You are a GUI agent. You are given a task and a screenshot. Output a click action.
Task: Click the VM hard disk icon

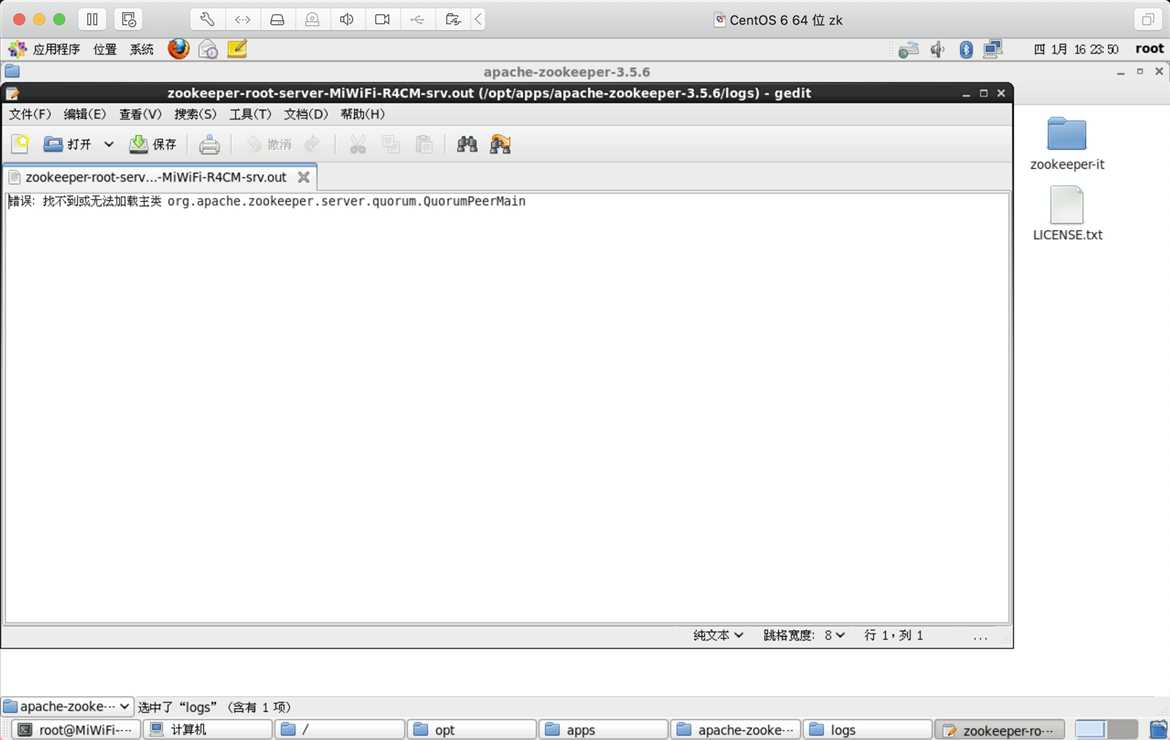[x=277, y=19]
